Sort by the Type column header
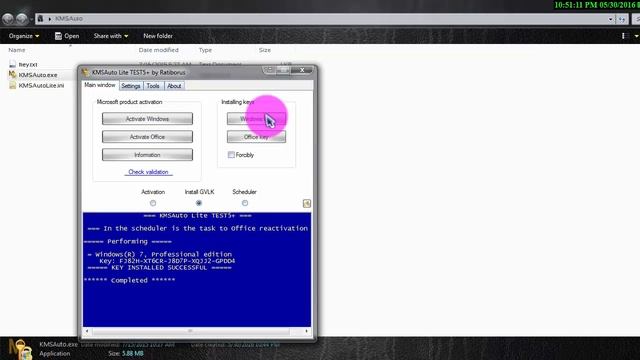 click(x=205, y=50)
